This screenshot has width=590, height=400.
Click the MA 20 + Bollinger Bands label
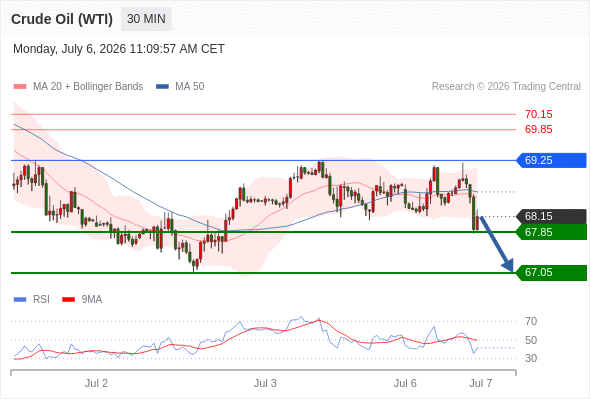point(88,87)
